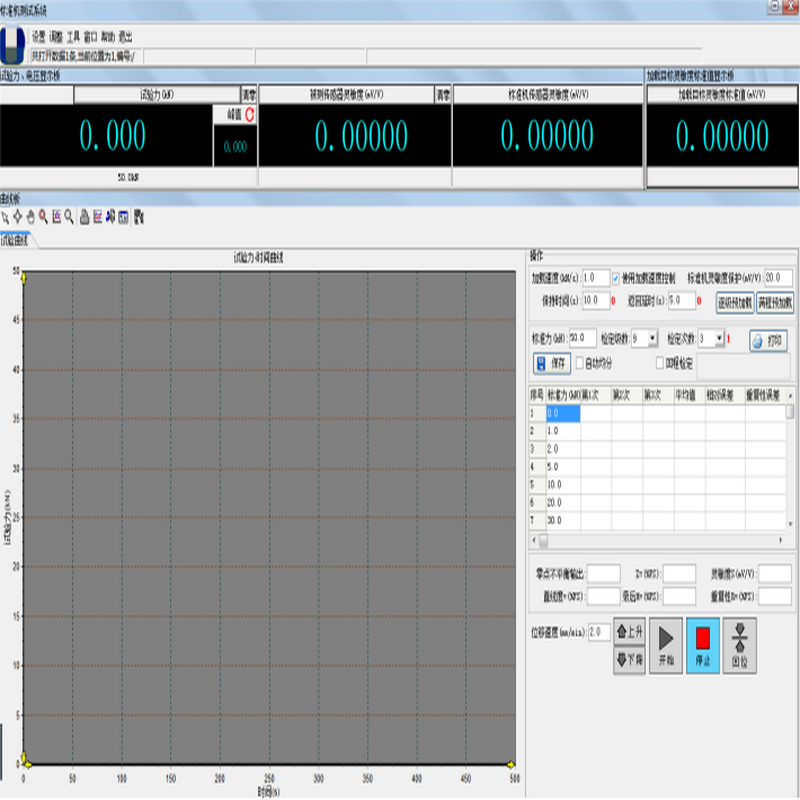
Task: Activate the hand pan tool
Action: click(x=30, y=215)
